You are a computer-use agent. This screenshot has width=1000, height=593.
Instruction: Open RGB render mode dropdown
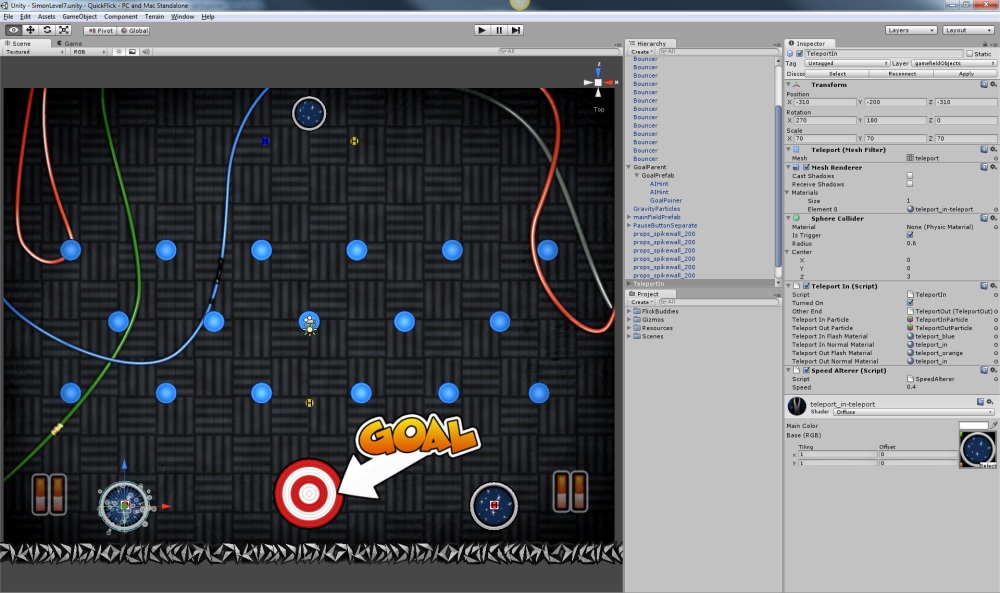[x=89, y=52]
